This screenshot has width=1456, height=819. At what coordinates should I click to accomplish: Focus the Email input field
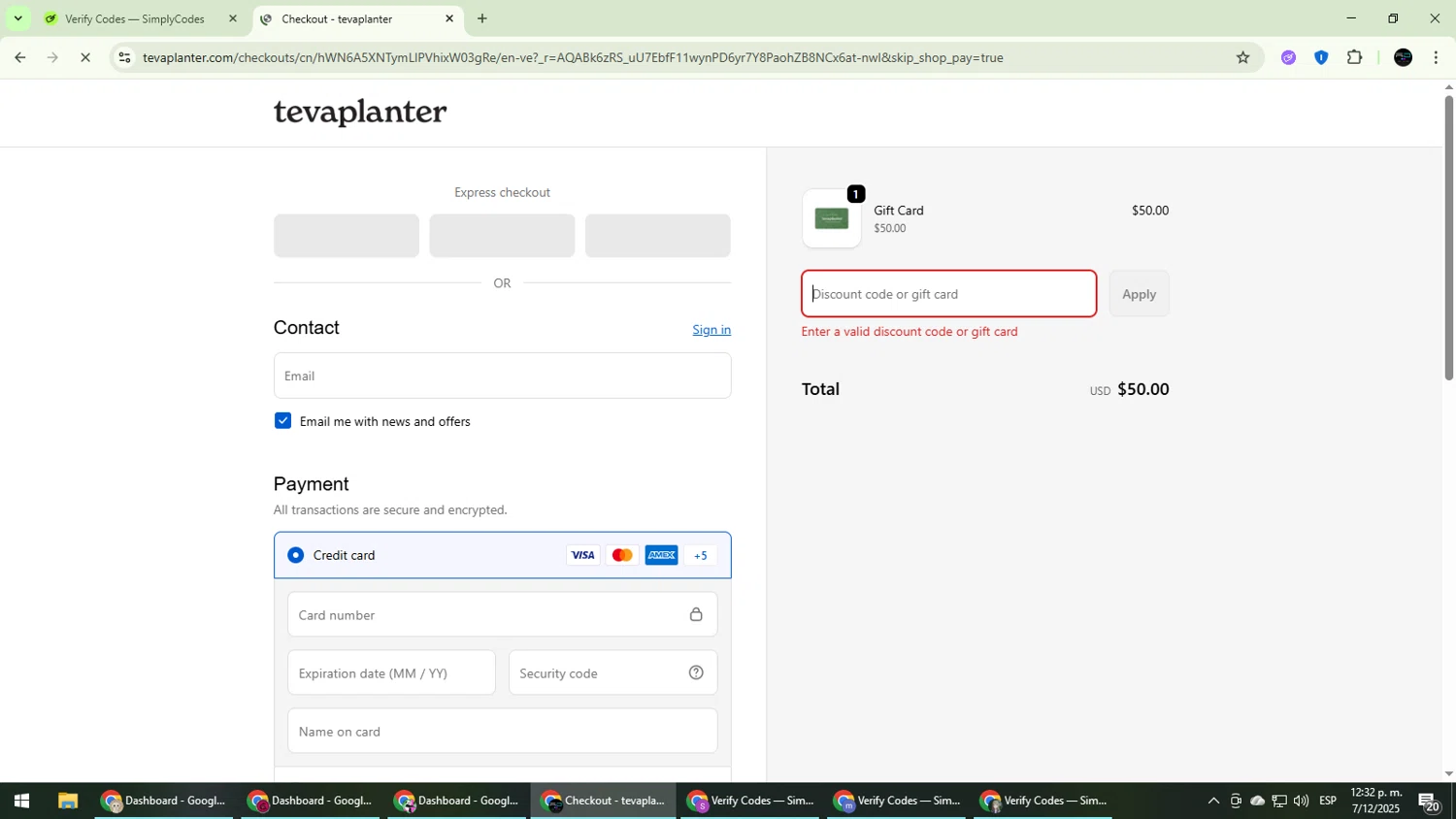pyautogui.click(x=502, y=376)
